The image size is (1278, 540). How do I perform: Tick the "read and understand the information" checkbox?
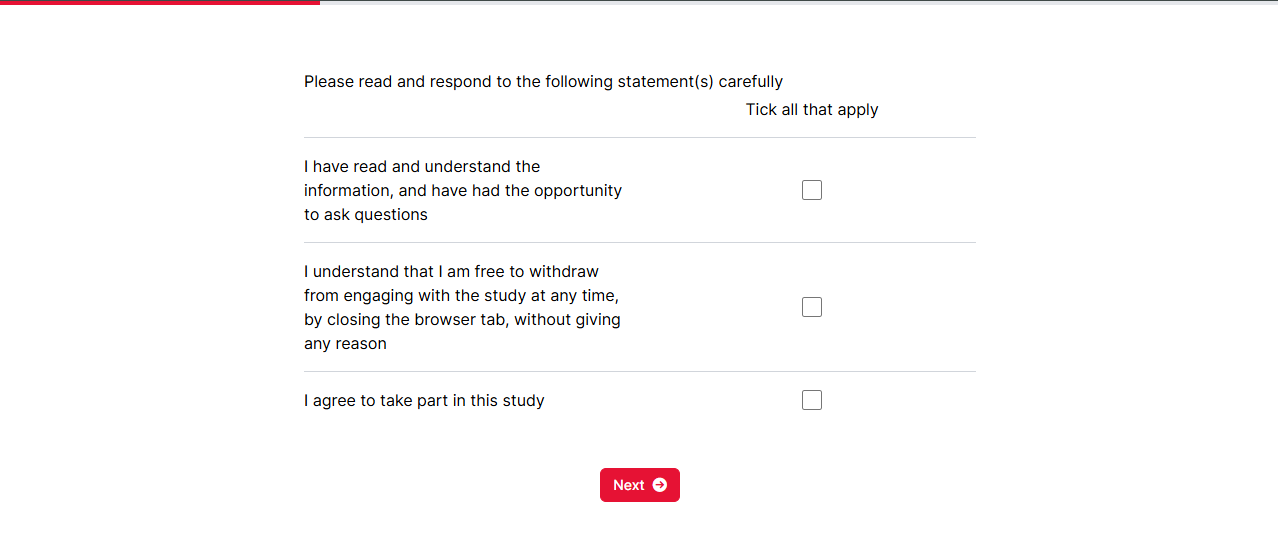point(812,190)
